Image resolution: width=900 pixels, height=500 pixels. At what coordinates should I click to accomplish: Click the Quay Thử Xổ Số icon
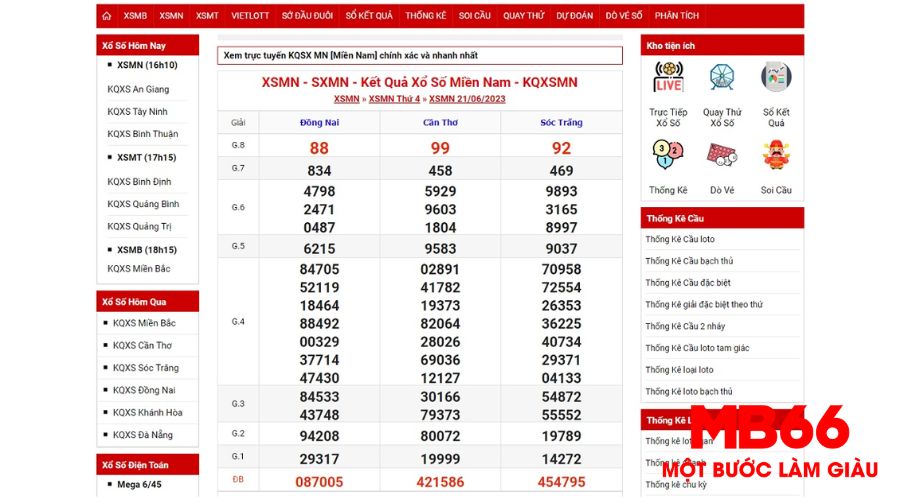722,78
